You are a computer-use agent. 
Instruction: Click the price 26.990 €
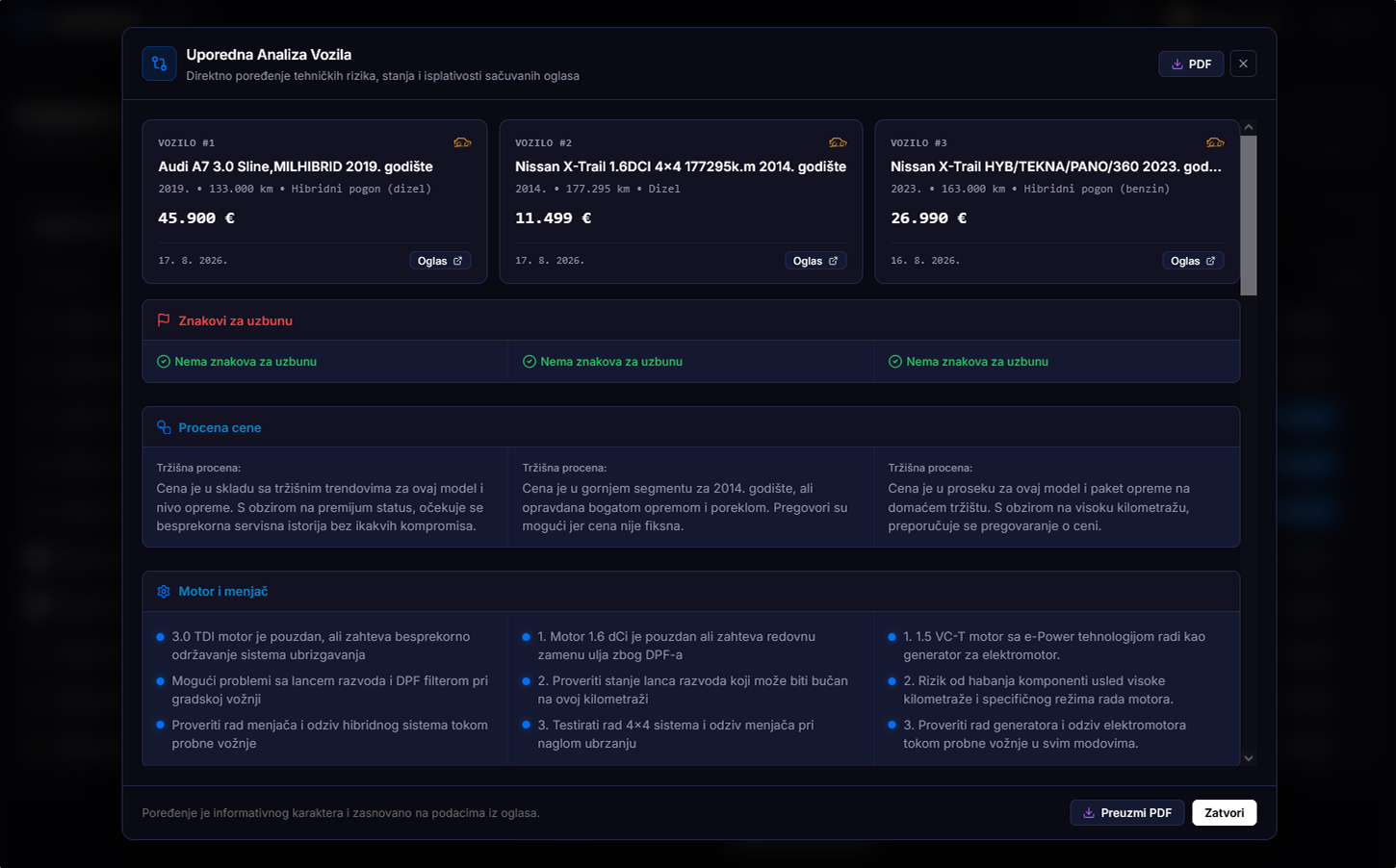(x=929, y=218)
